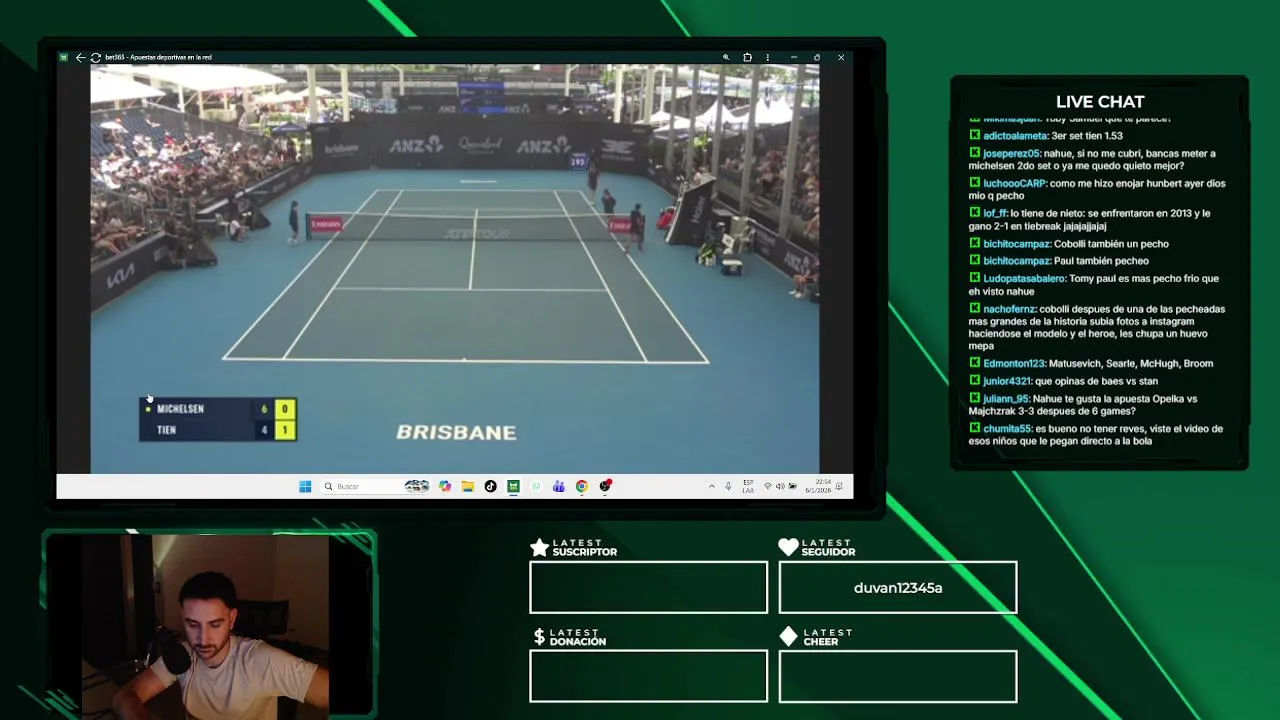Click chat username Edmonton123

1014,364
